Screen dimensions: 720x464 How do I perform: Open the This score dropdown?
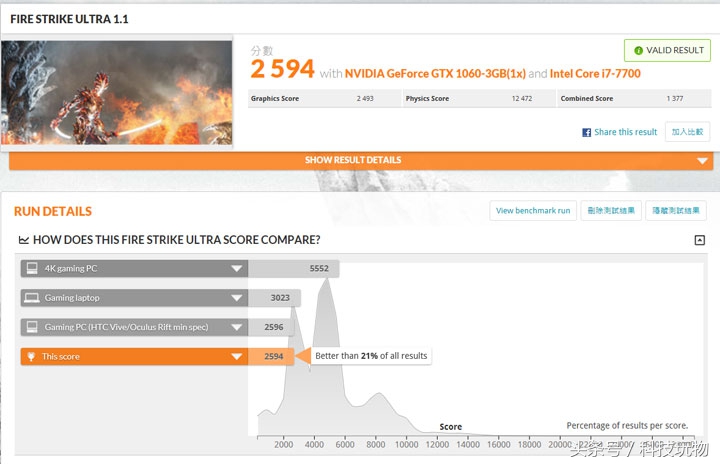tap(237, 356)
